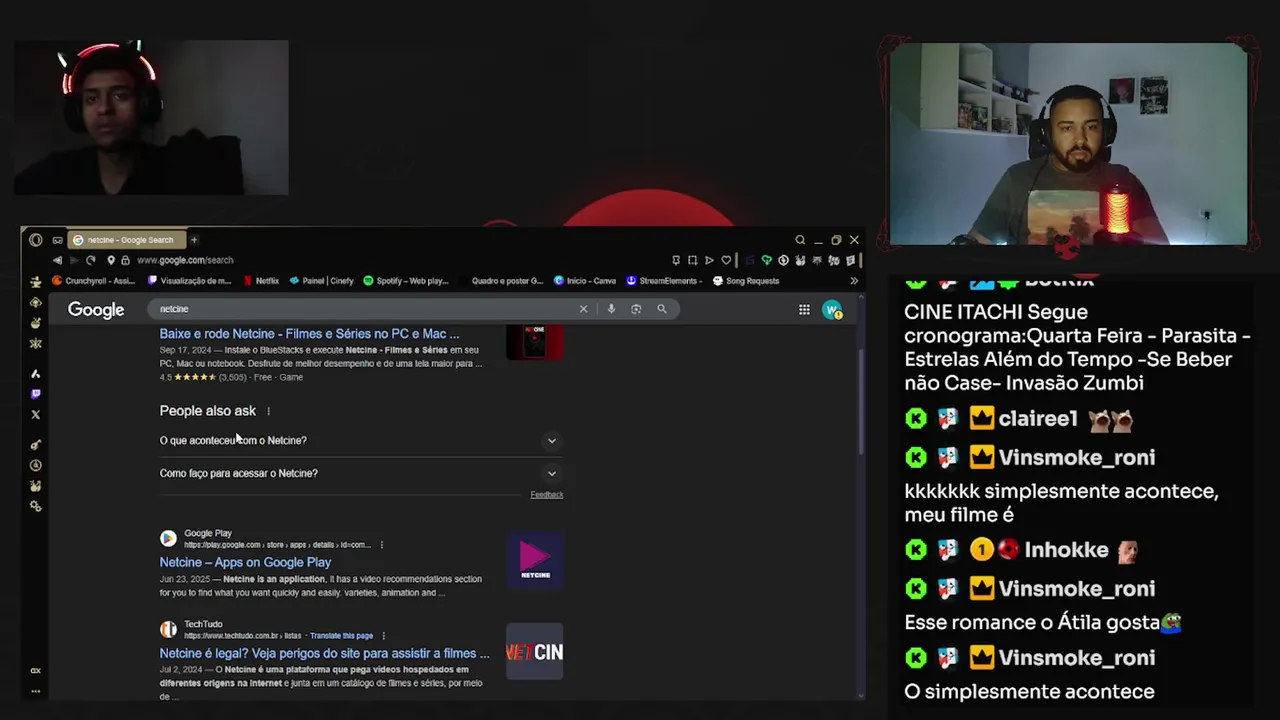The image size is (1280, 720).
Task: Open sidebar settings gears icon
Action: 36,506
